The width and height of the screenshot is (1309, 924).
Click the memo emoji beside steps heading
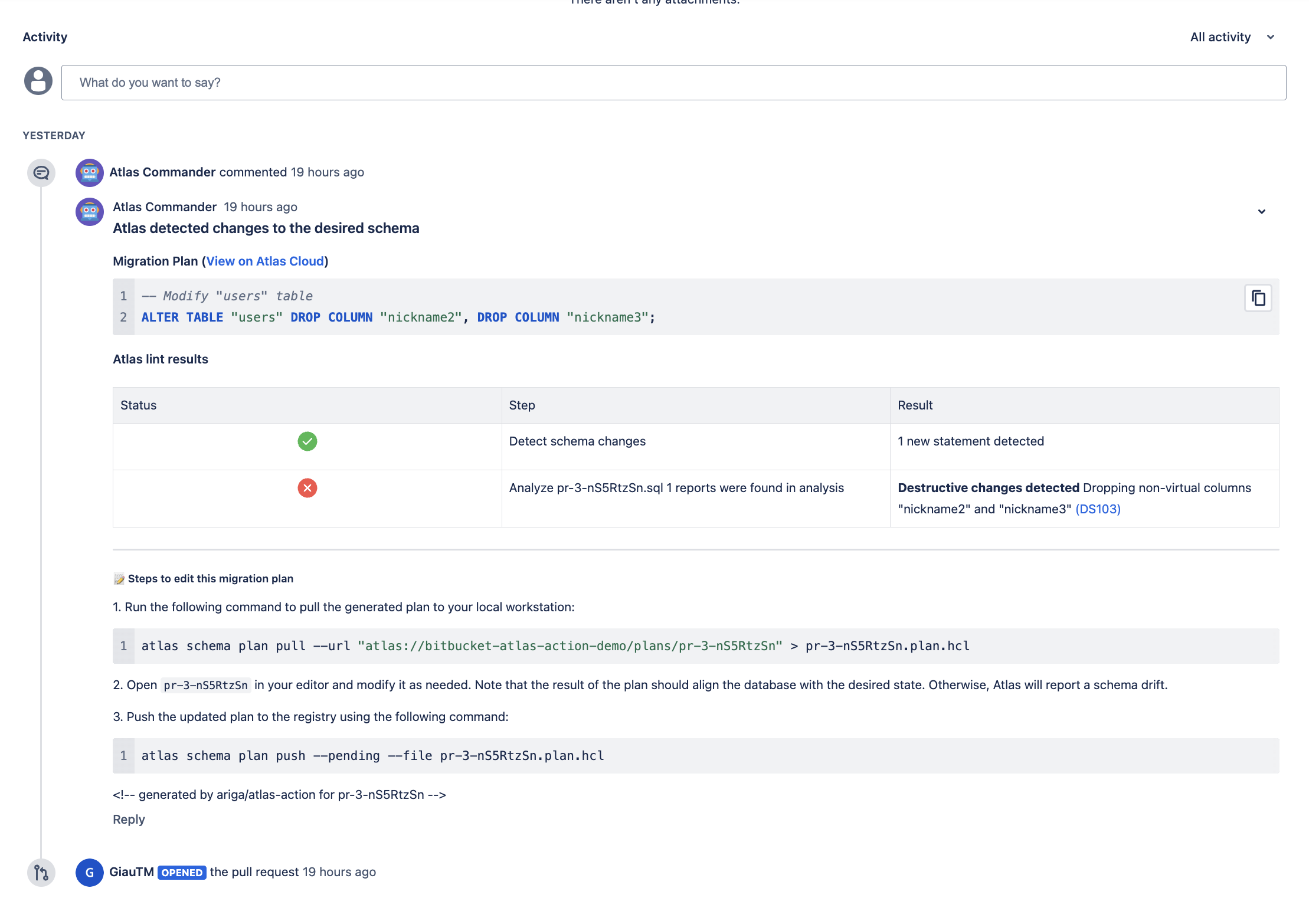click(119, 578)
